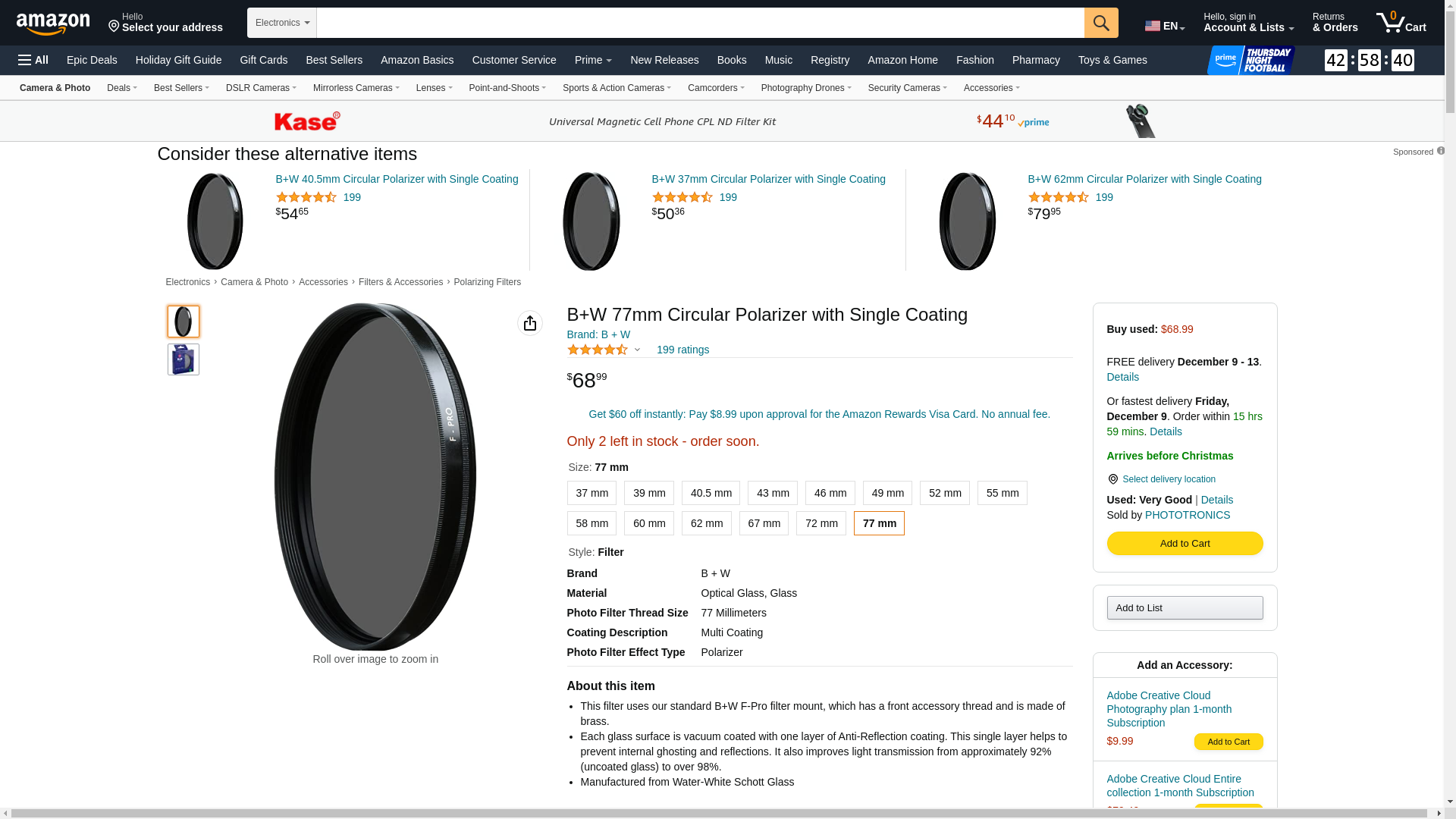This screenshot has width=1456, height=819.
Task: Click the Amazon logo
Action: point(53,24)
